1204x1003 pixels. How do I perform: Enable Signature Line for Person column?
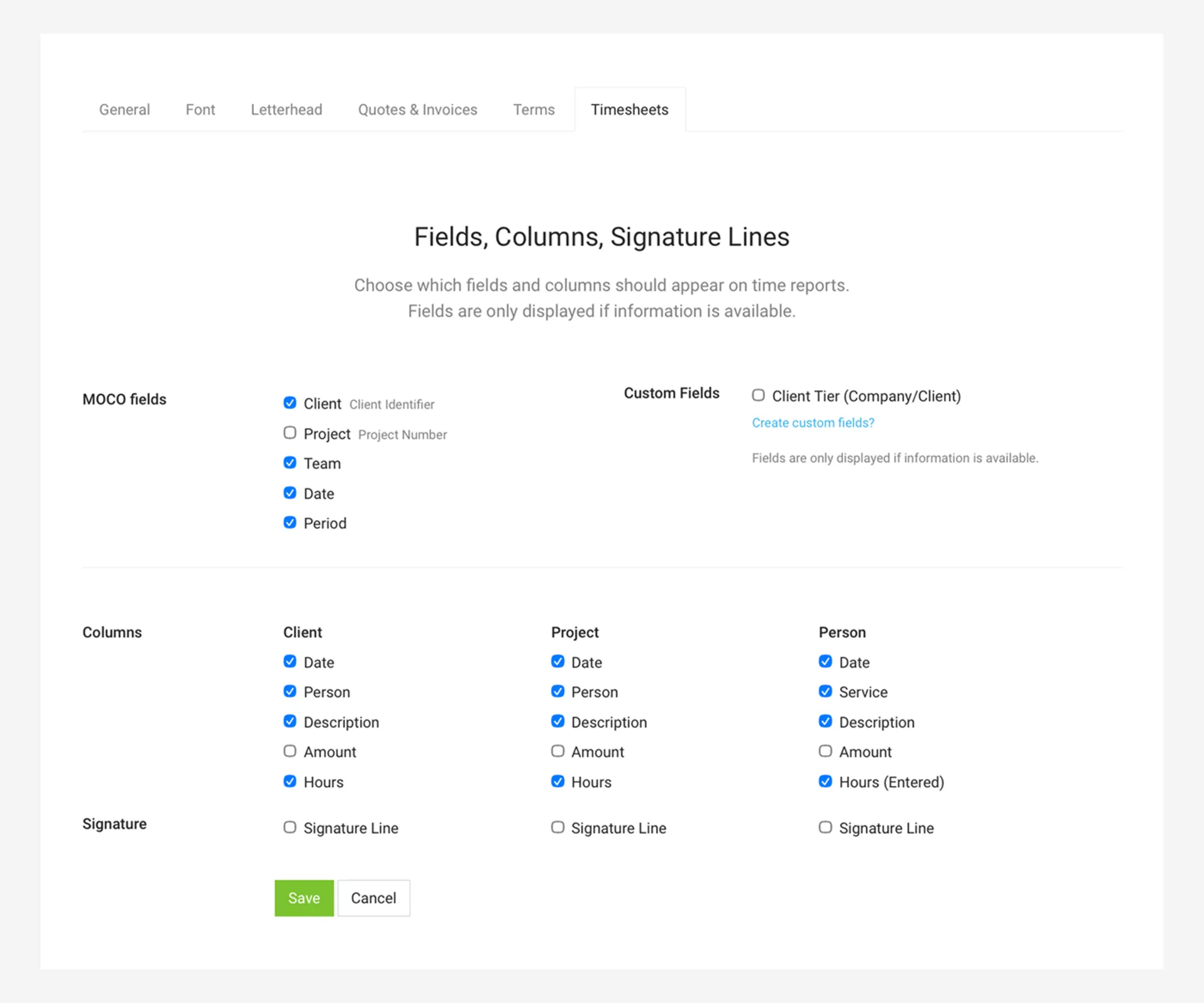825,827
